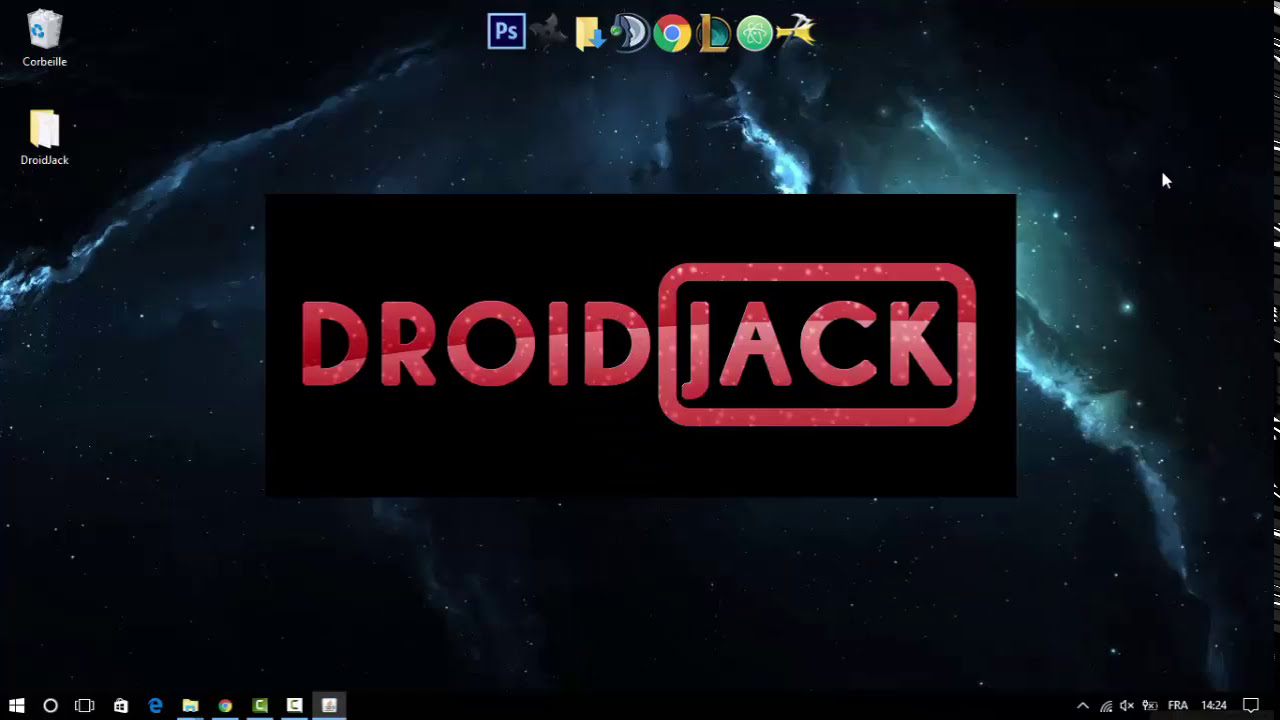Launch TeamSpeak from the dock
This screenshot has width=1280, height=720.
631,33
